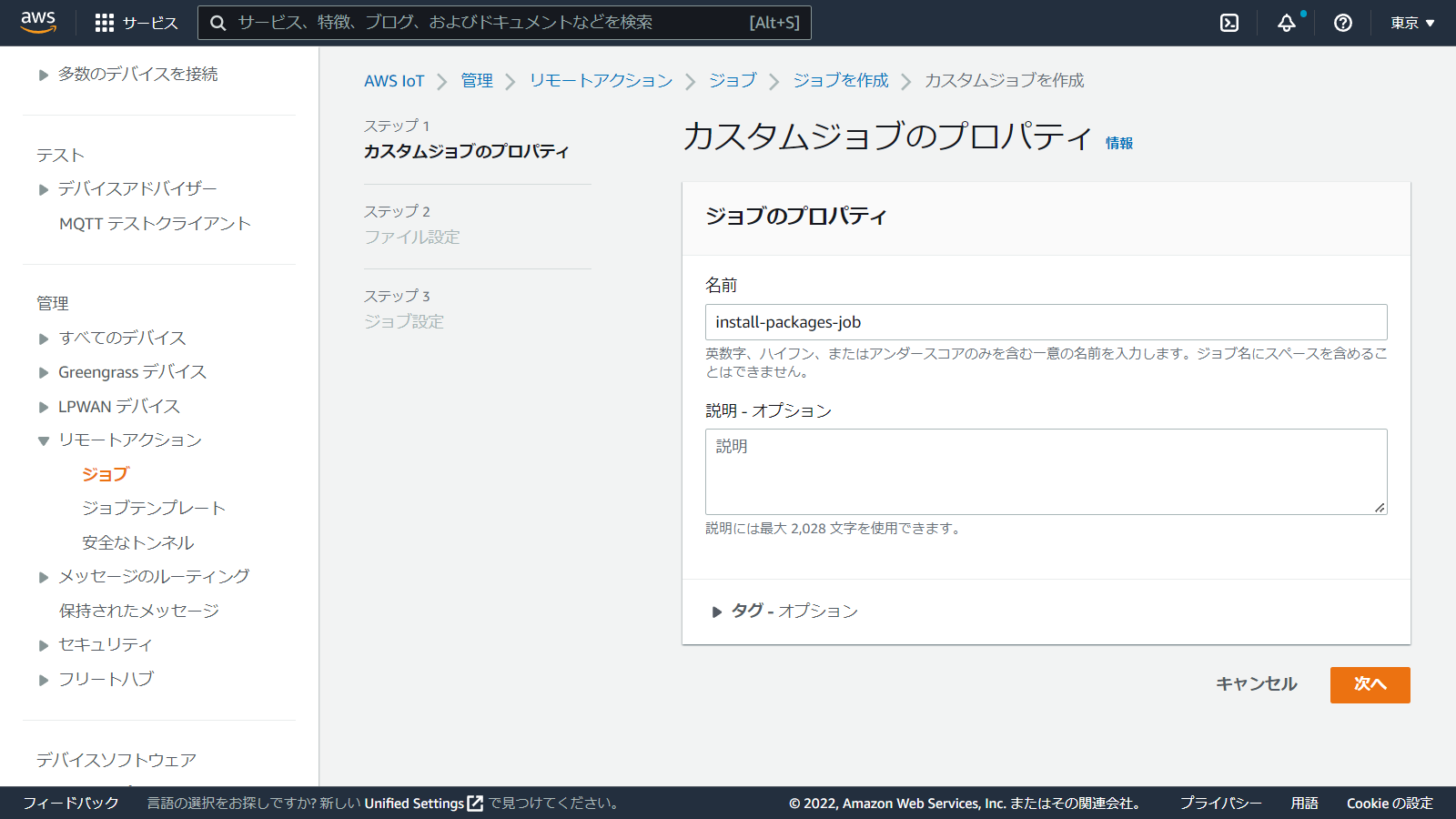Image resolution: width=1456 pixels, height=819 pixels.
Task: Expand the セキュリティ sidebar section
Action: tap(44, 645)
